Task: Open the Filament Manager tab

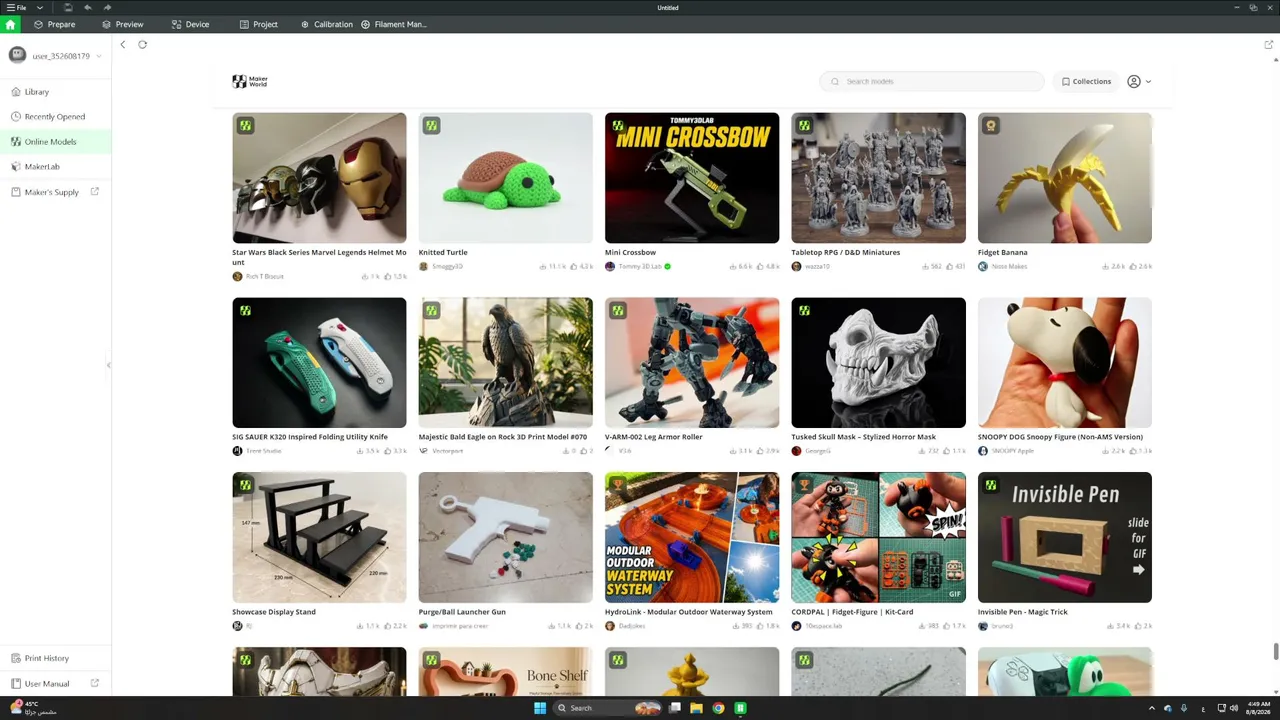Action: pyautogui.click(x=394, y=24)
